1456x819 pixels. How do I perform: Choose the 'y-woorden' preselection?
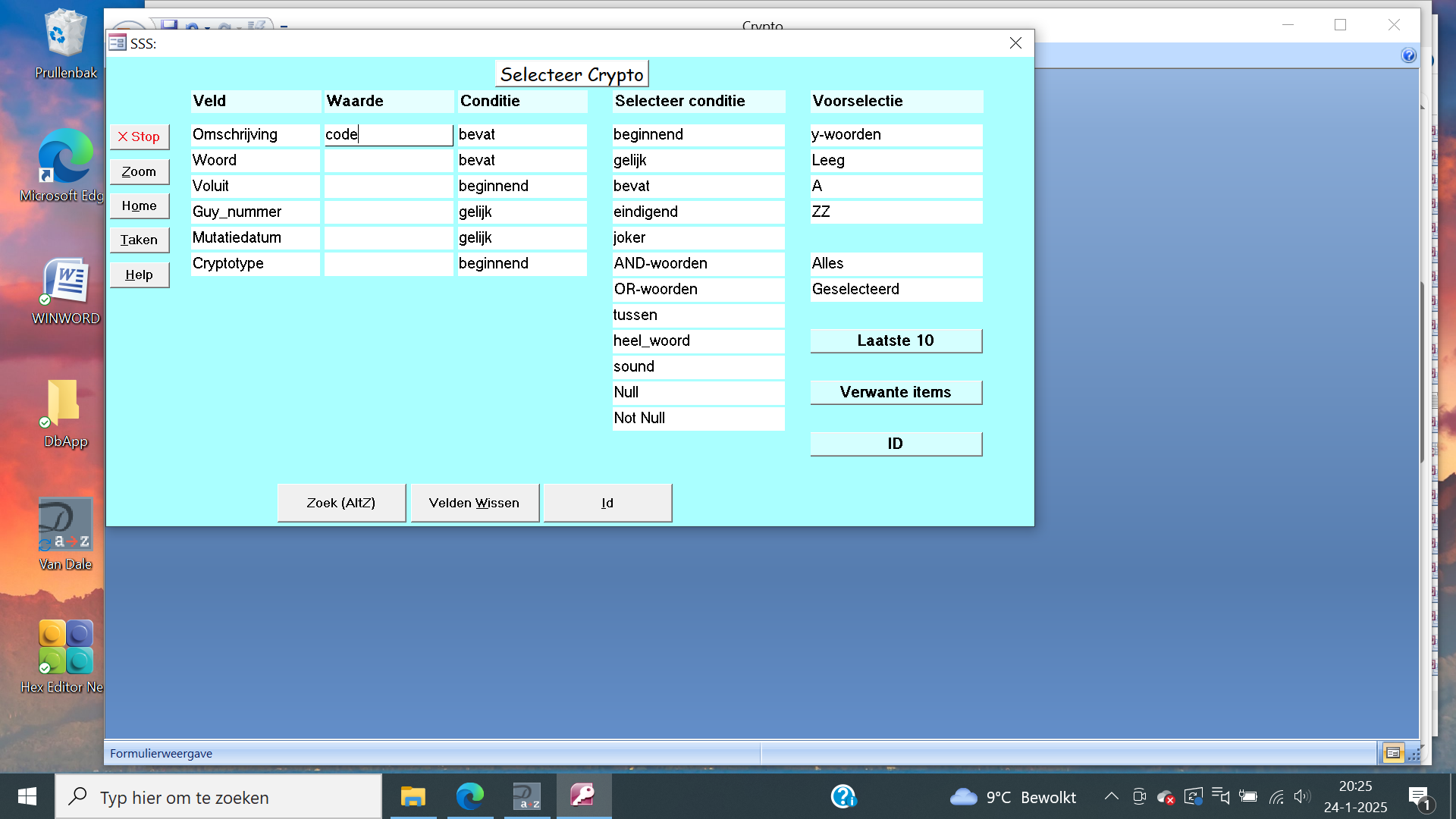pyautogui.click(x=896, y=134)
